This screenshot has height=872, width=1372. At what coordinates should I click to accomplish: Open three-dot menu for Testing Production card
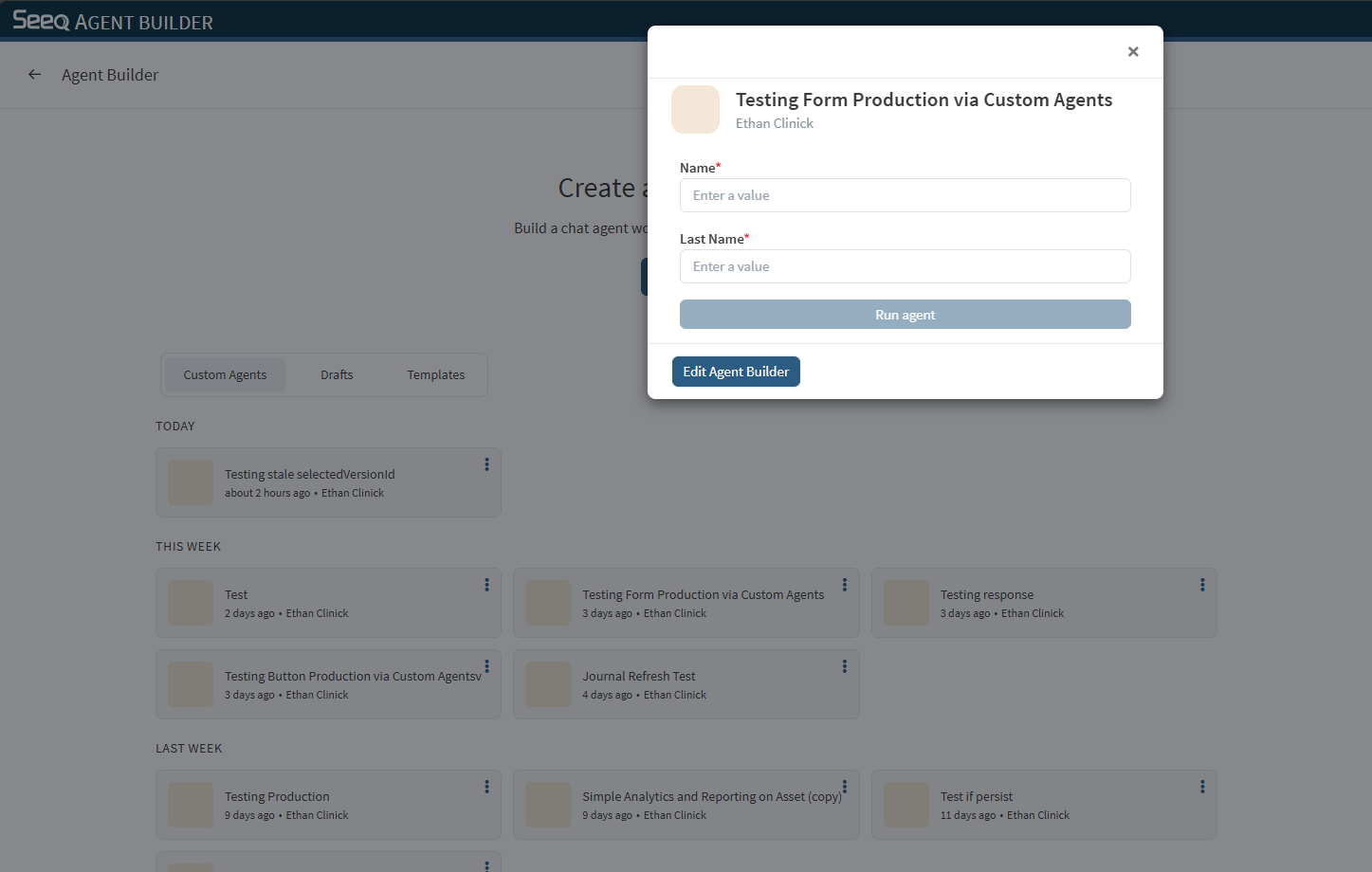click(x=486, y=787)
